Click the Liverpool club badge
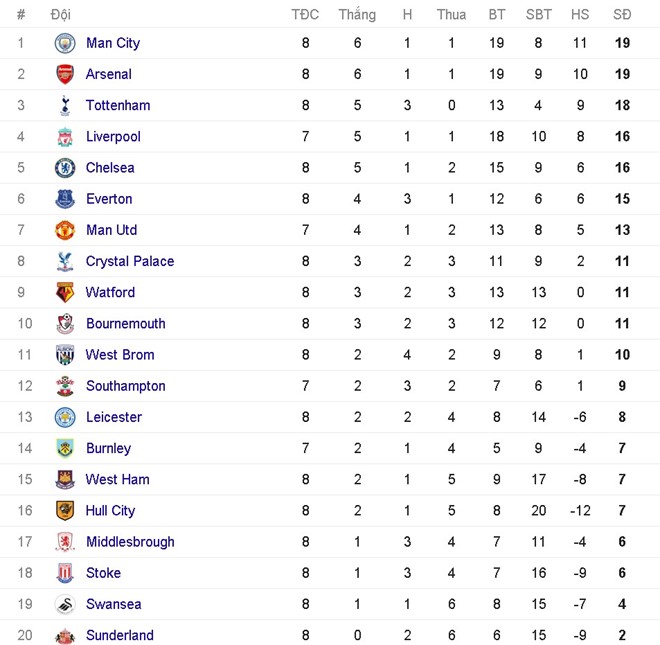Image resolution: width=660 pixels, height=645 pixels. point(65,137)
